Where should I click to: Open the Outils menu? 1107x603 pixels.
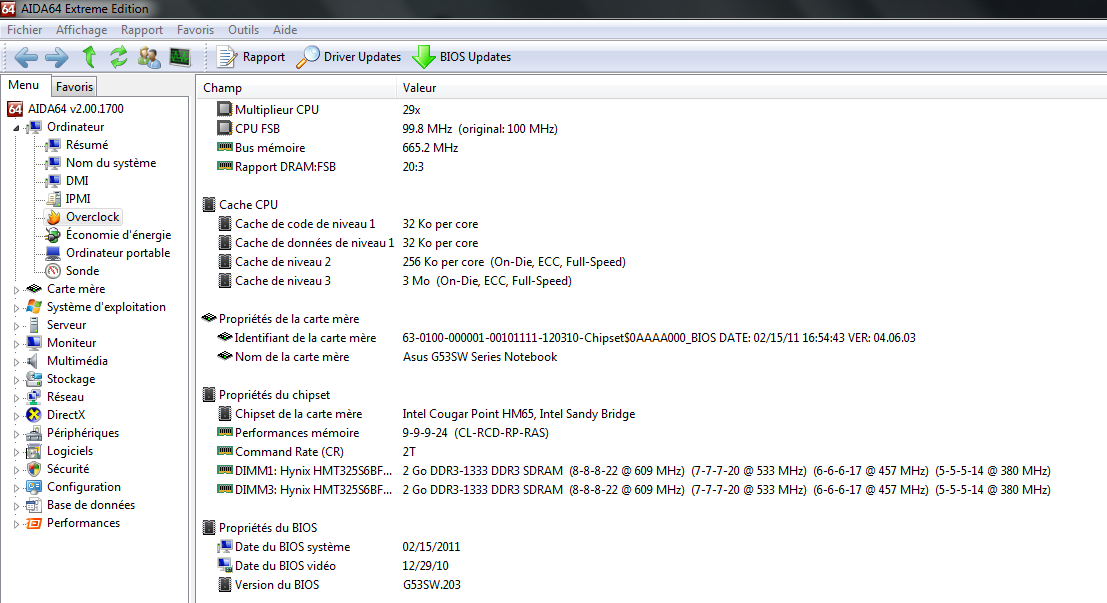pos(243,30)
